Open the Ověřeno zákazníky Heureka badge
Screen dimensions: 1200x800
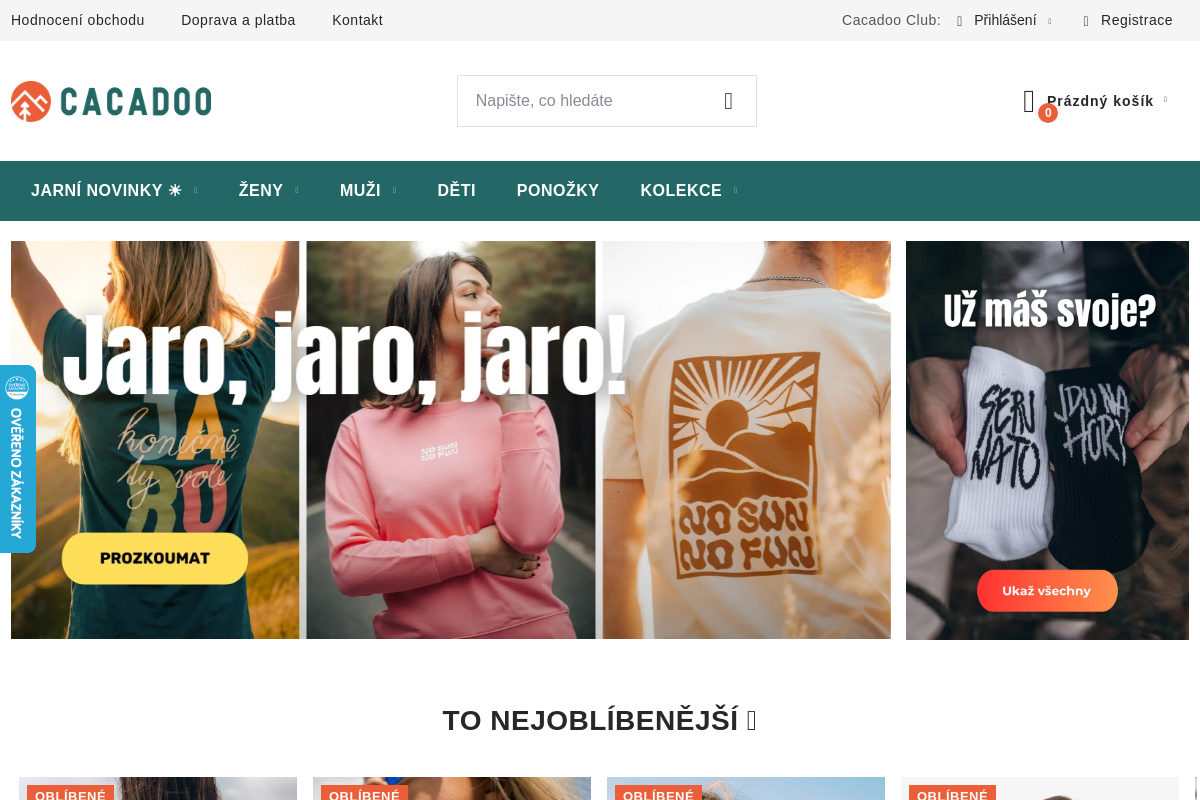[18, 458]
